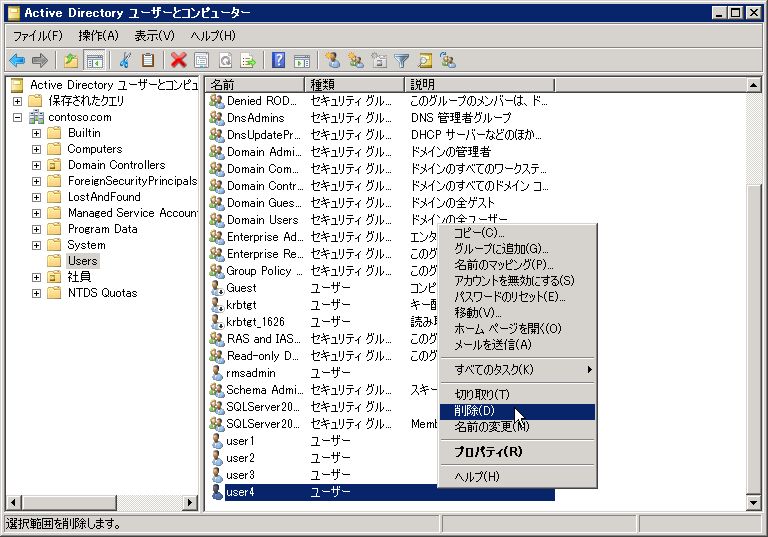Image resolution: width=768 pixels, height=537 pixels.
Task: Choose グループに追加(G) in context menu
Action: 517,249
